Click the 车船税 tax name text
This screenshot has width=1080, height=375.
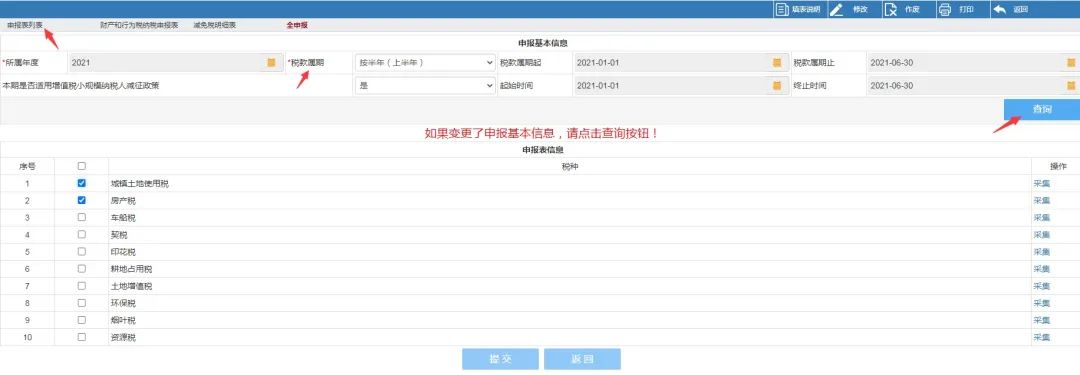point(123,218)
